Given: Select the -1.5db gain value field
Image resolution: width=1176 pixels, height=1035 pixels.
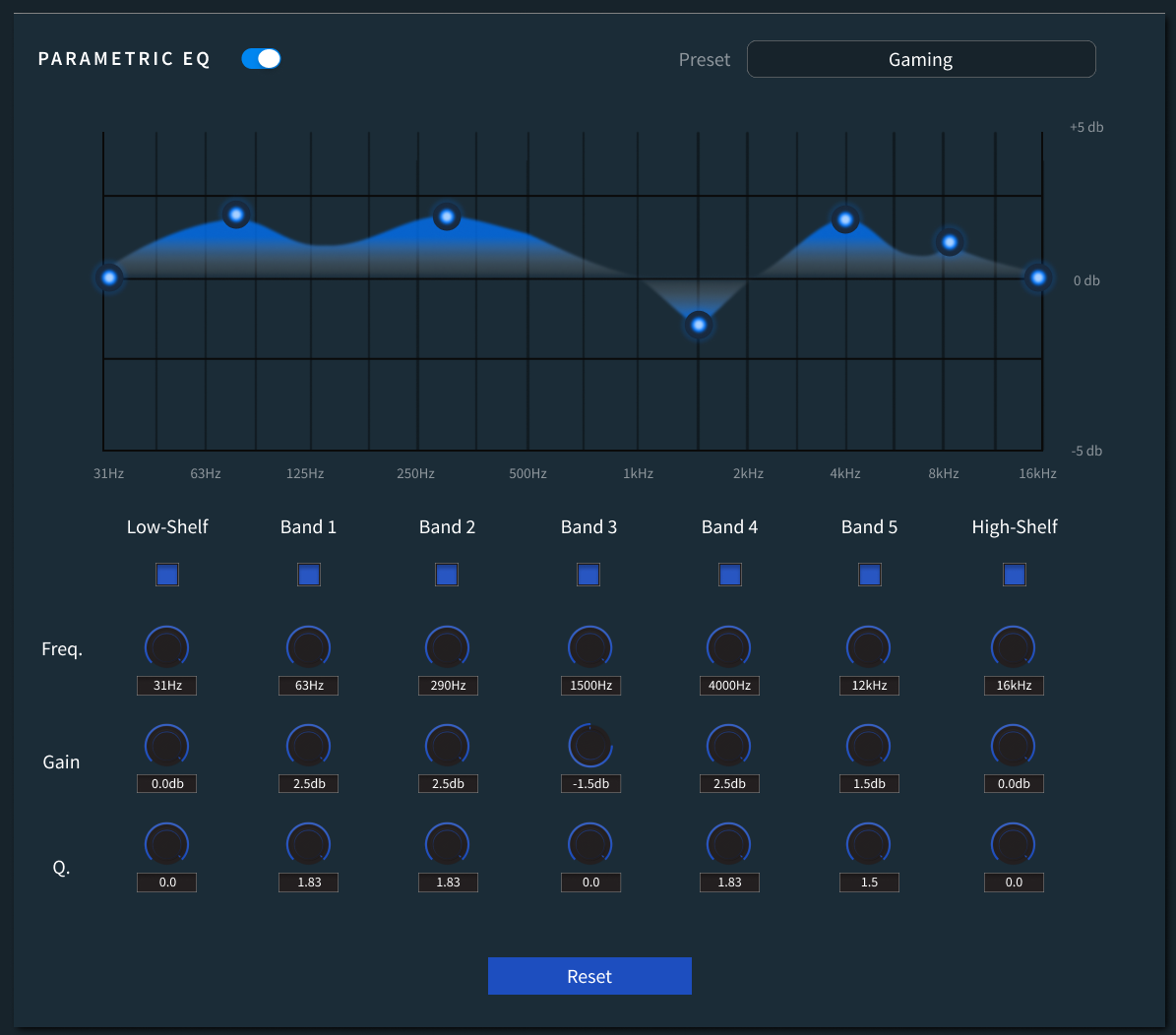Looking at the screenshot, I should point(590,784).
